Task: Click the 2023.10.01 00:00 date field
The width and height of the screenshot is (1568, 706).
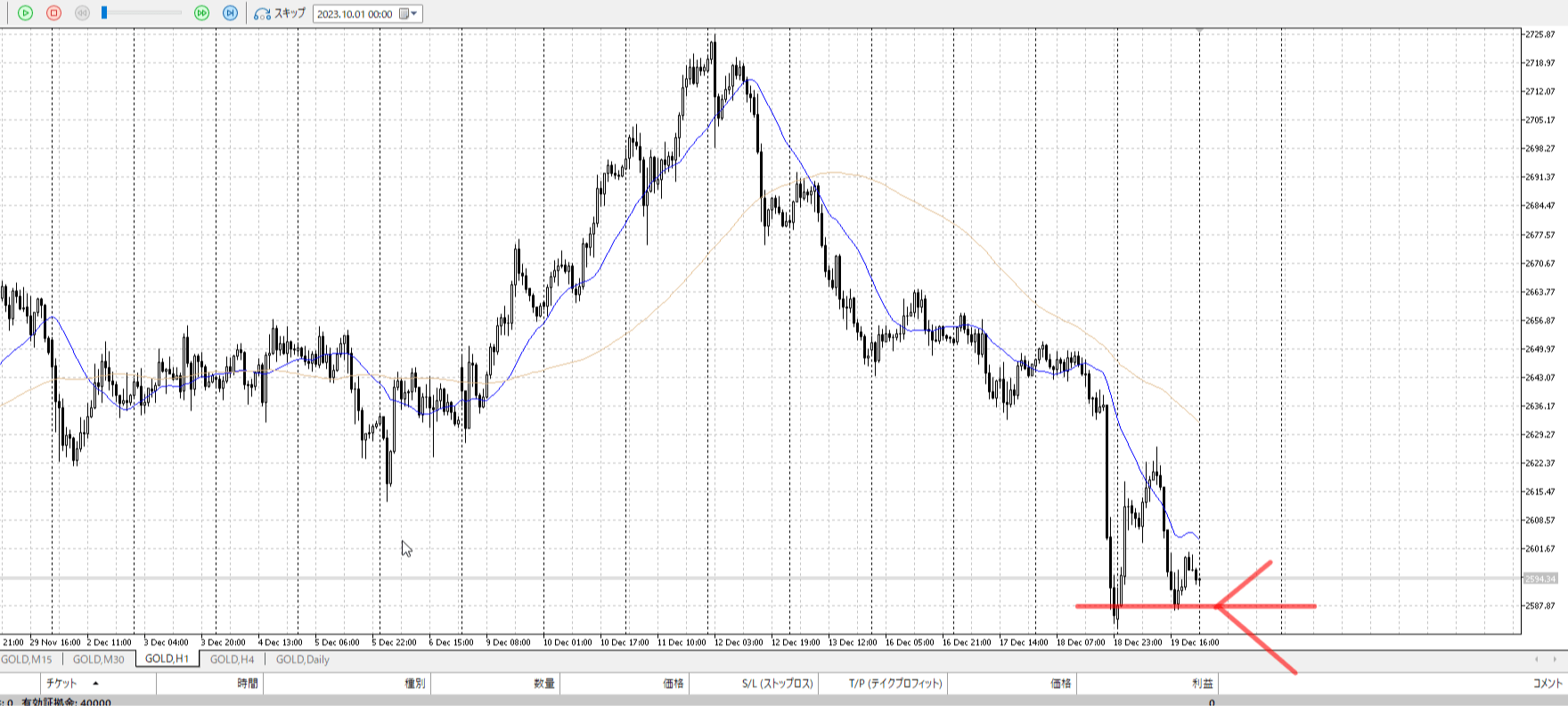Action: (x=355, y=14)
